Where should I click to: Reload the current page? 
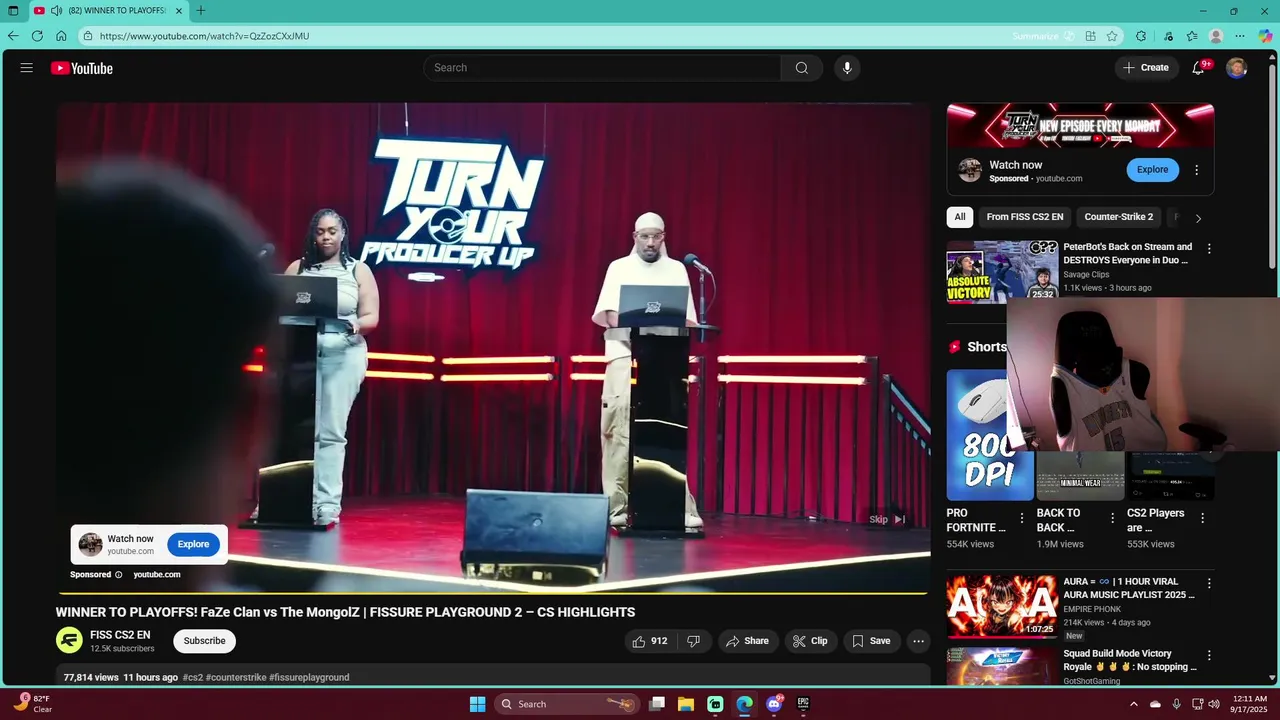click(x=37, y=36)
